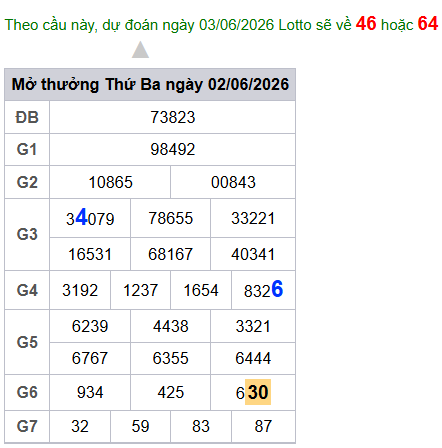Select G7 number 87
The width and height of the screenshot is (442, 448).
263,426
